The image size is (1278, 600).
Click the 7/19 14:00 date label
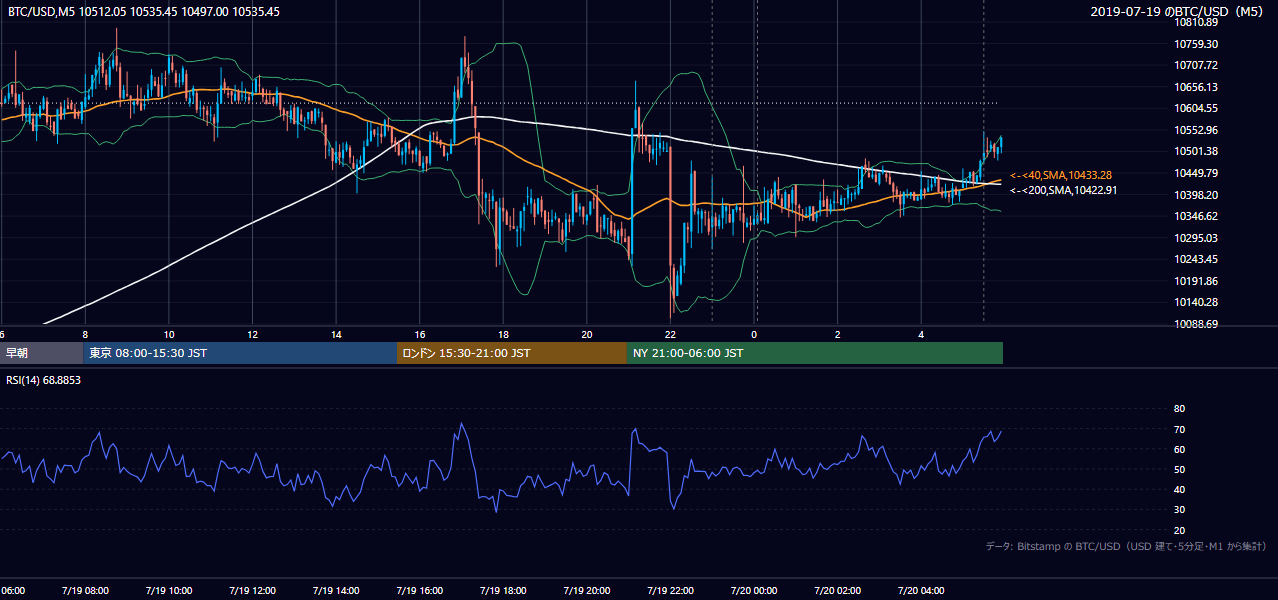(x=336, y=591)
